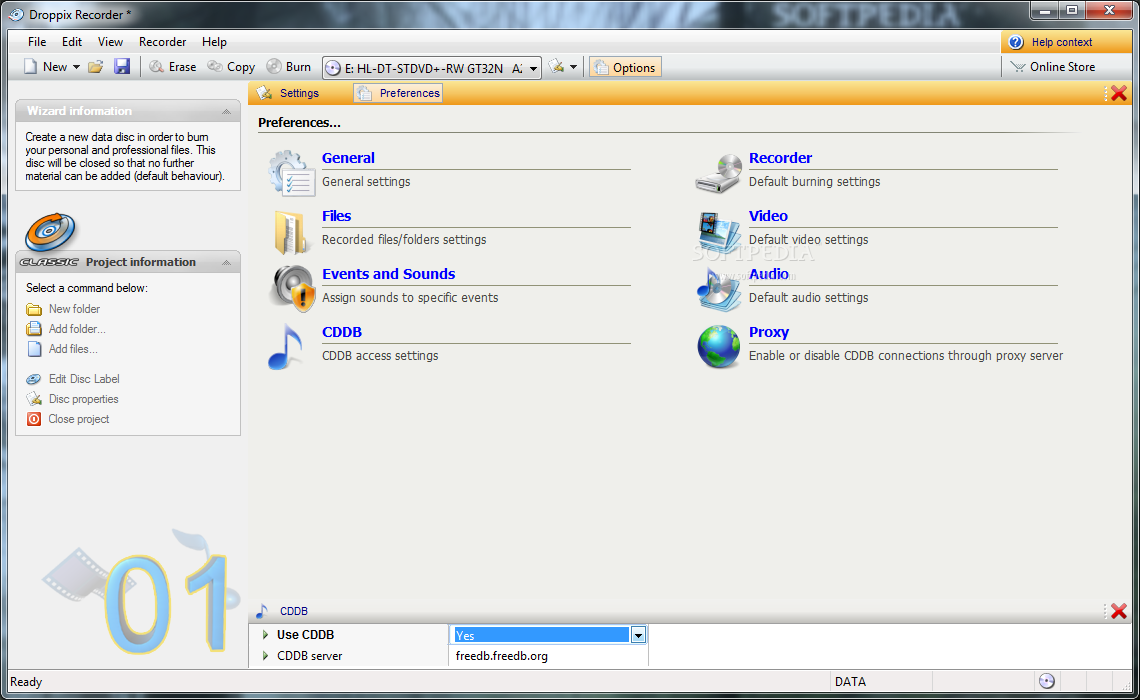Expand the CDDB server row arrow

265,656
